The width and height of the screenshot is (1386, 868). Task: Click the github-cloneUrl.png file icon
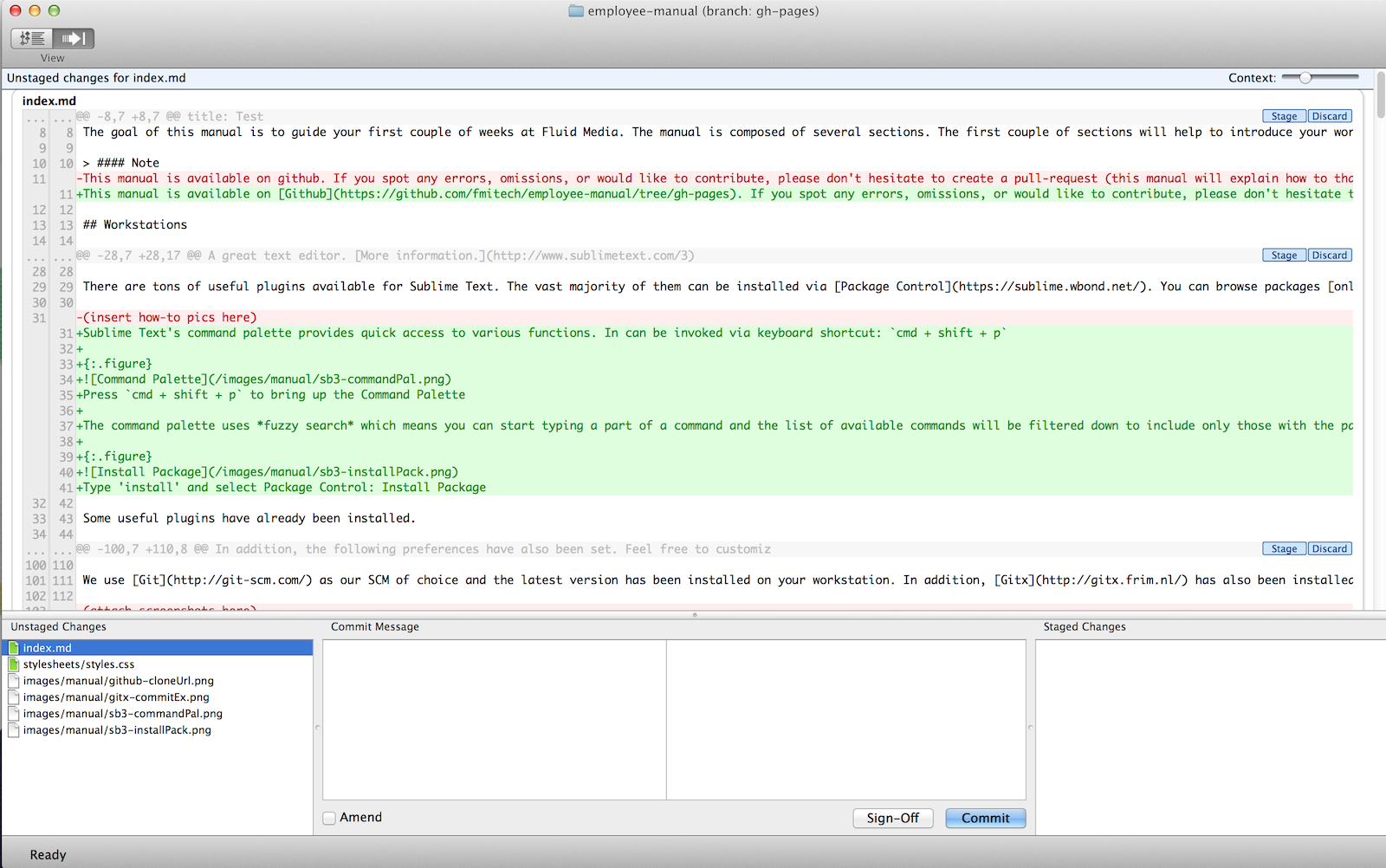click(x=14, y=681)
